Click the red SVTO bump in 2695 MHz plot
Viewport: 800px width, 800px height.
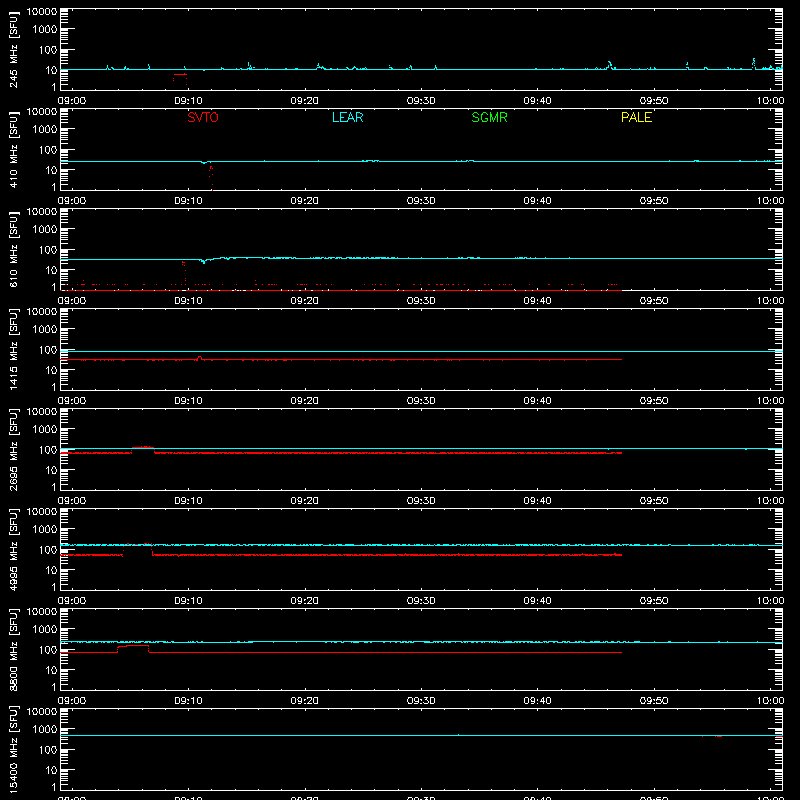pyautogui.click(x=143, y=448)
